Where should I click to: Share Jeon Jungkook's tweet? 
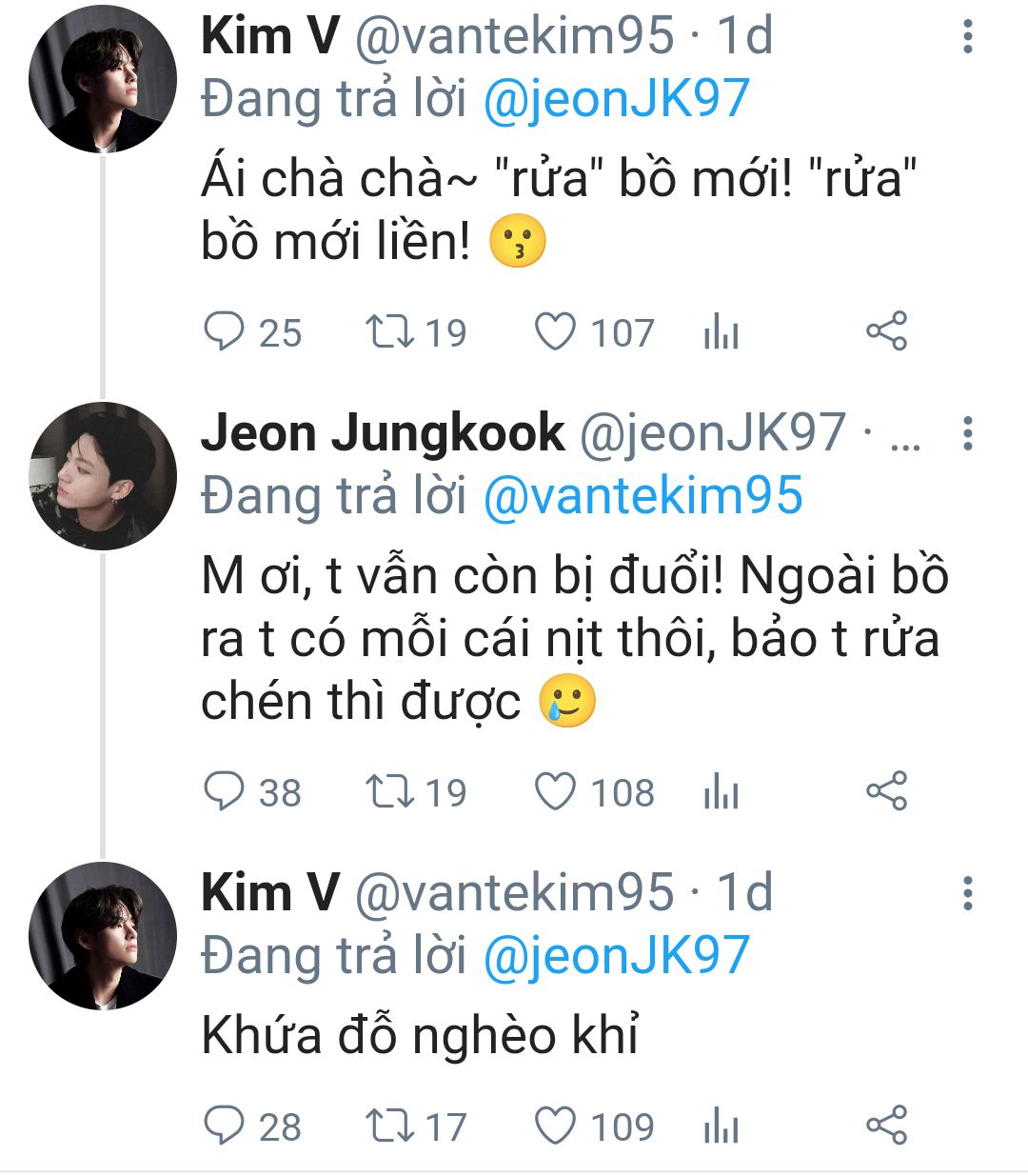[886, 792]
